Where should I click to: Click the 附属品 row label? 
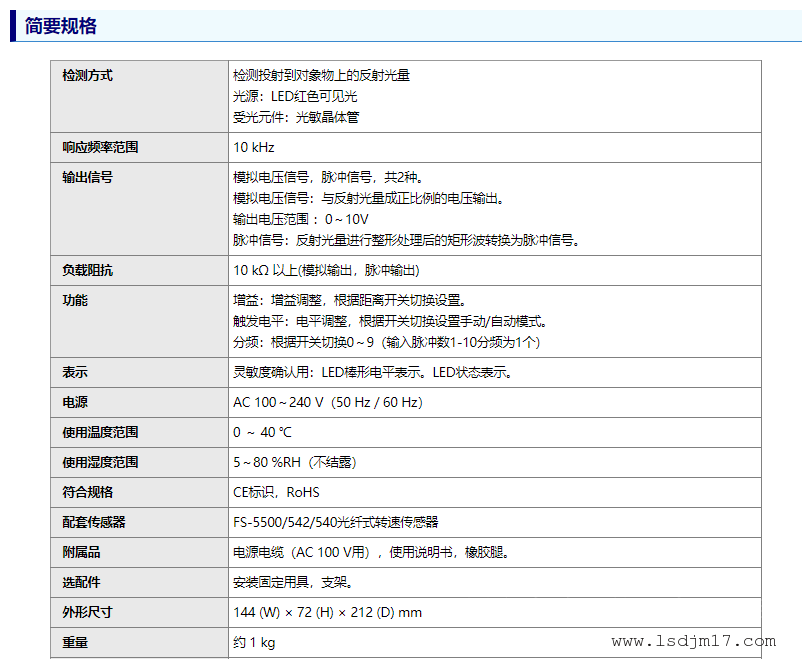(81, 552)
